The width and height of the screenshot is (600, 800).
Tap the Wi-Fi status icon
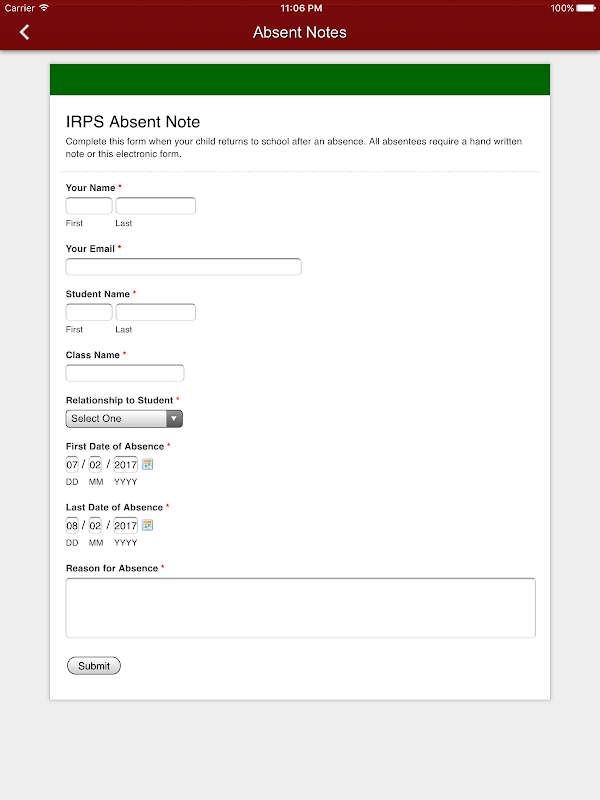click(44, 8)
